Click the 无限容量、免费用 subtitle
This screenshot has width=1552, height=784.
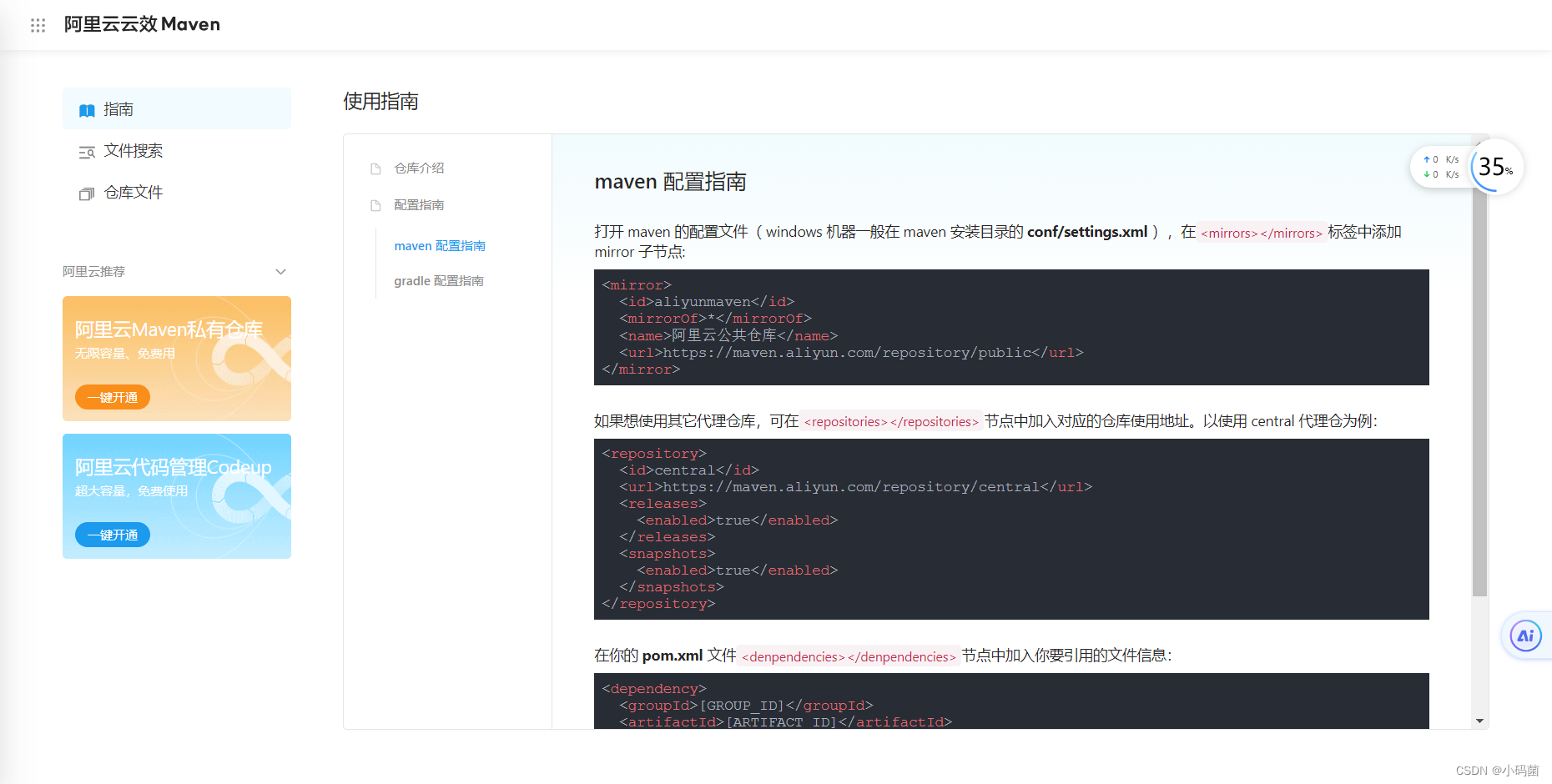pyautogui.click(x=125, y=354)
